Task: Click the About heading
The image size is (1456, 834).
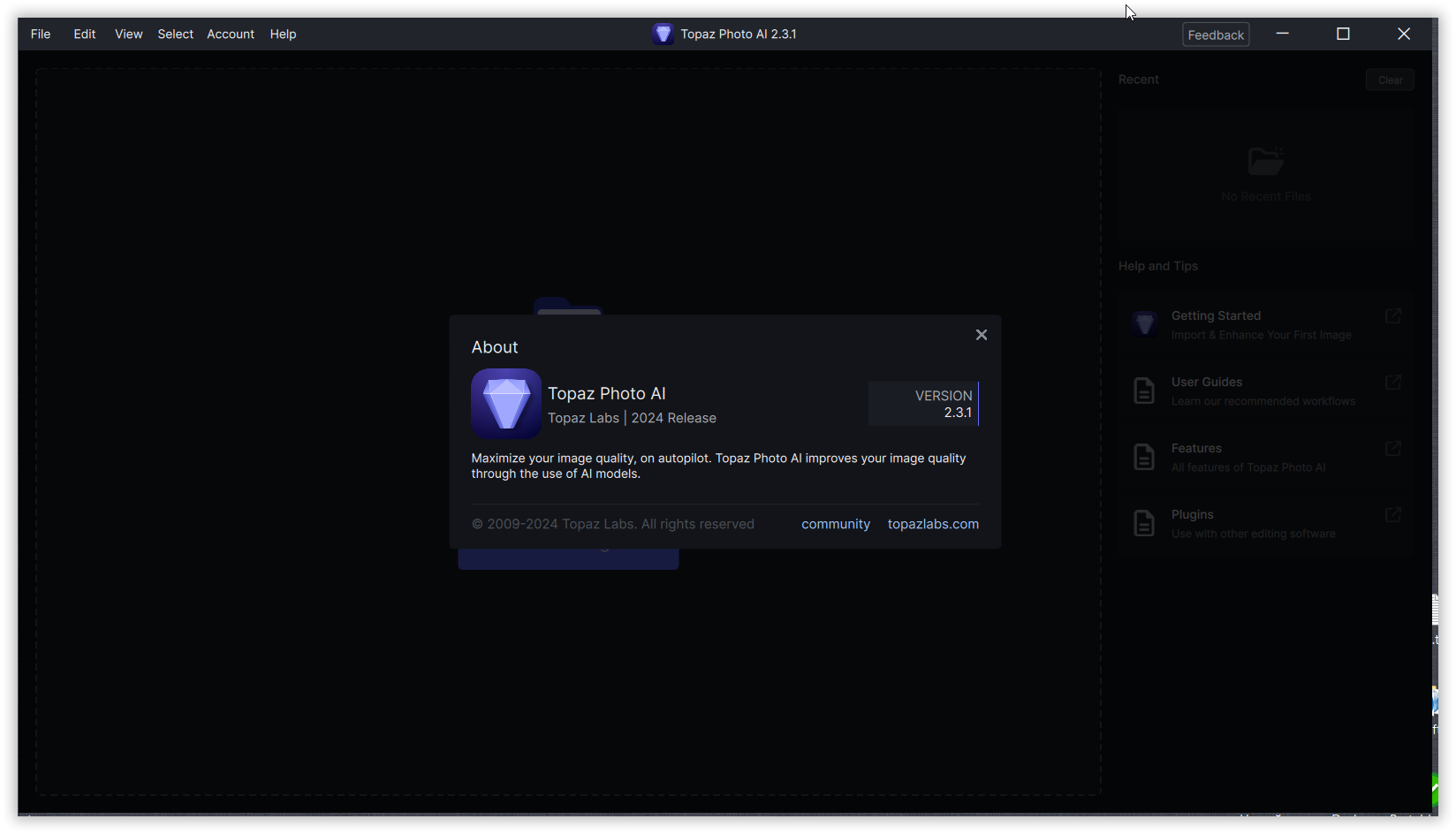Action: click(x=495, y=347)
